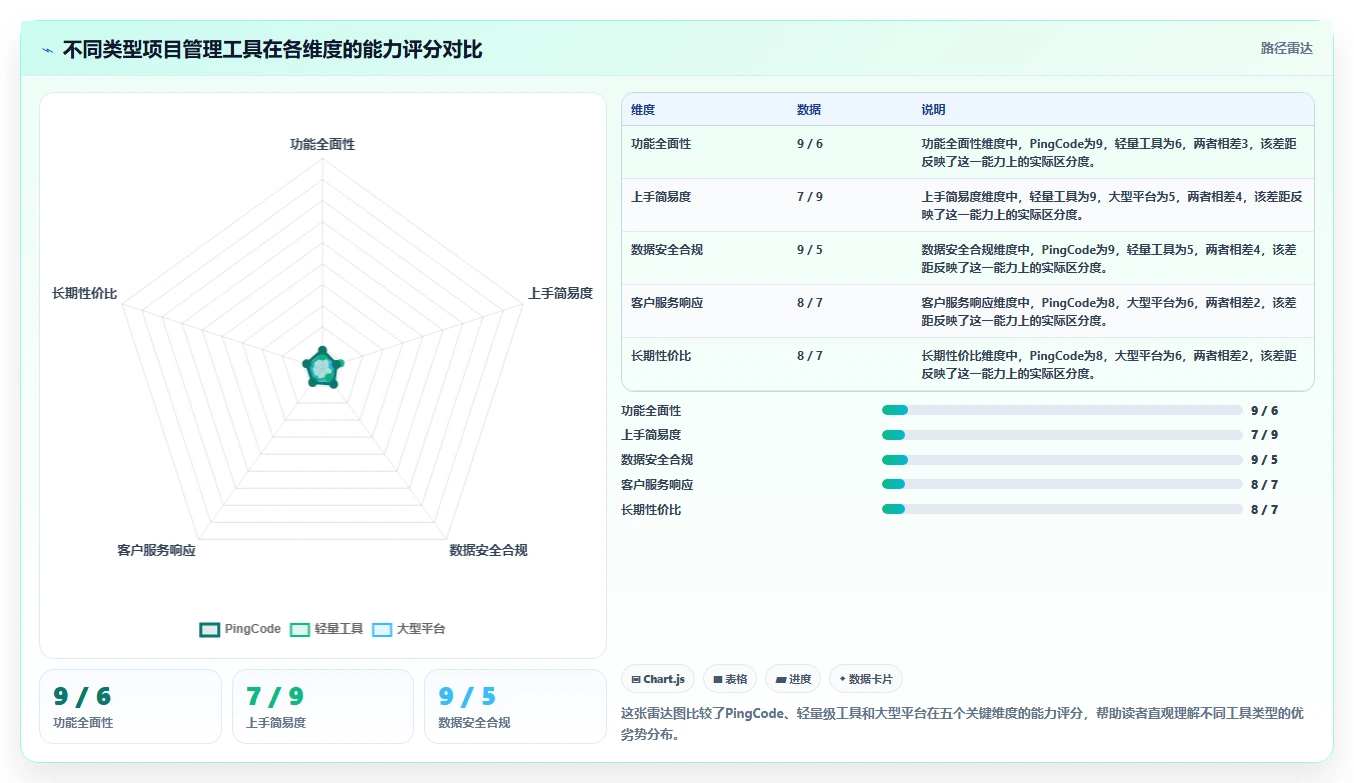Click the radar polygon at the chart center
The image size is (1354, 783).
(322, 368)
